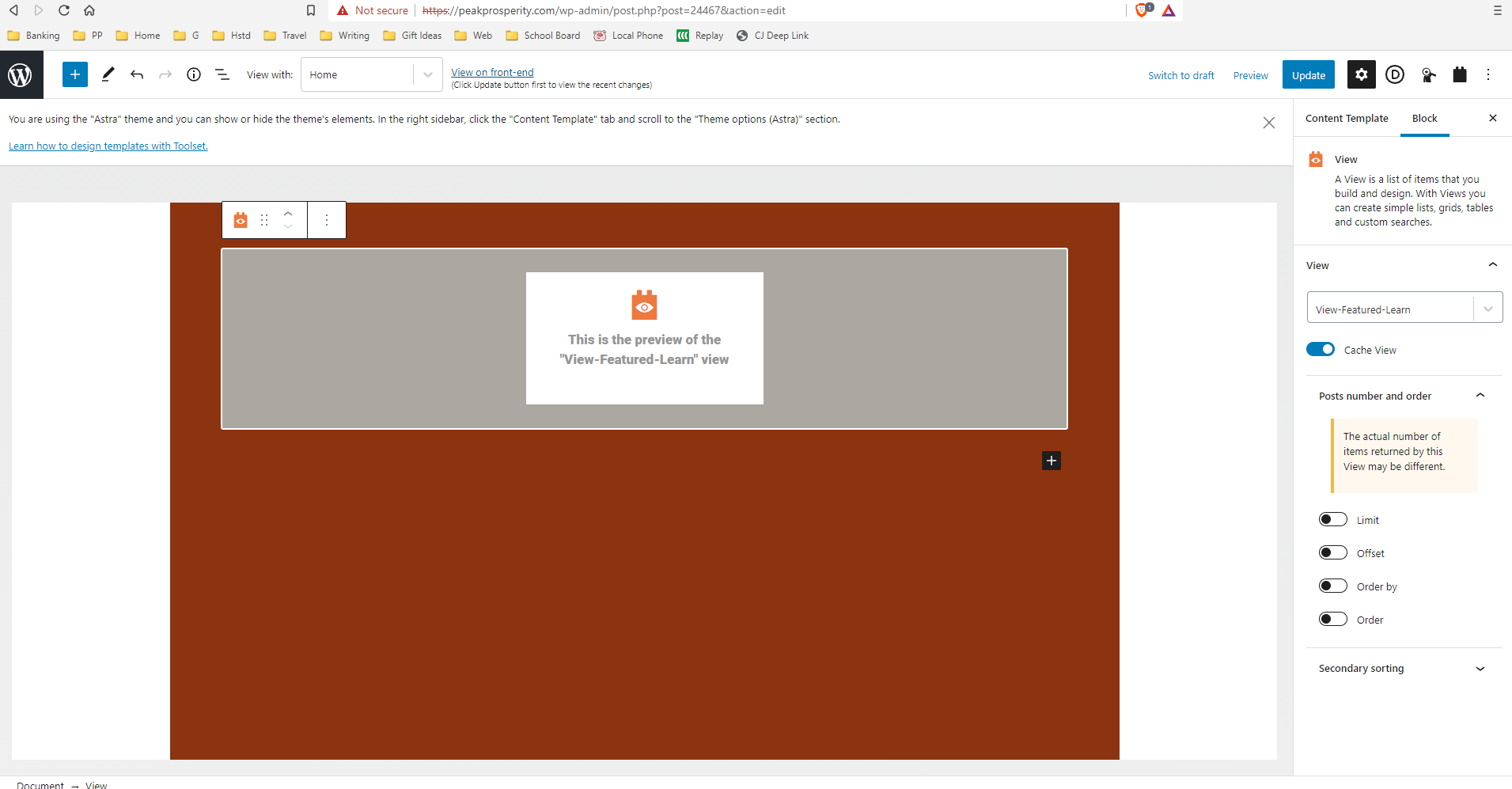Open the View on front-end link
1512x789 pixels.
click(x=492, y=72)
